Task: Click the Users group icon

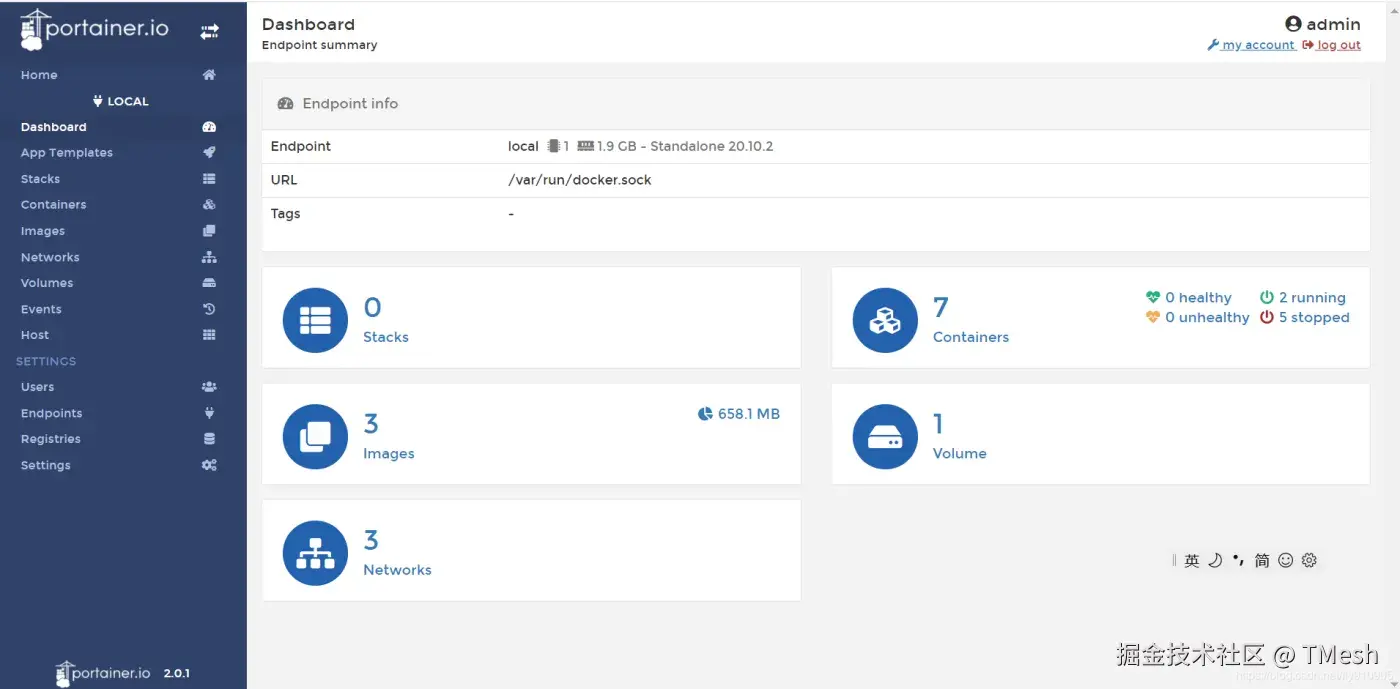Action: point(209,387)
